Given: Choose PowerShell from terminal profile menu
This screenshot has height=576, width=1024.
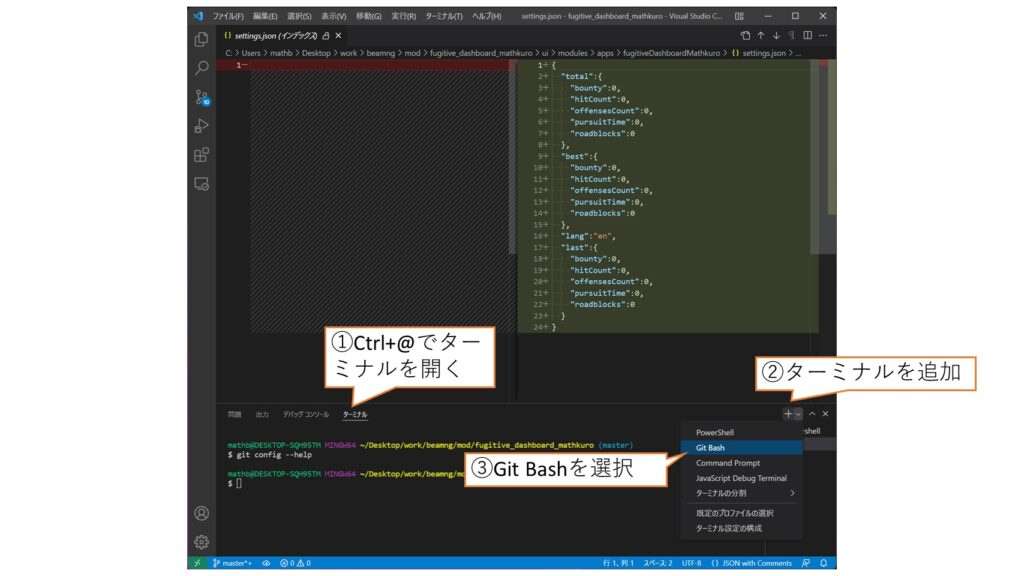Looking at the screenshot, I should [x=741, y=432].
